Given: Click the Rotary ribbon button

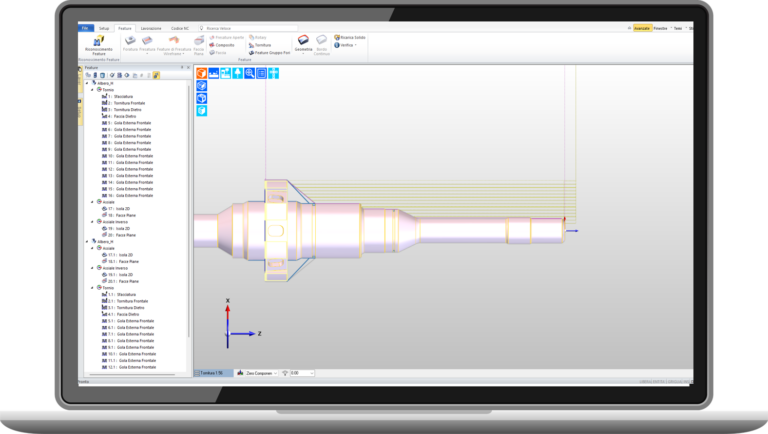Looking at the screenshot, I should click(x=258, y=37).
